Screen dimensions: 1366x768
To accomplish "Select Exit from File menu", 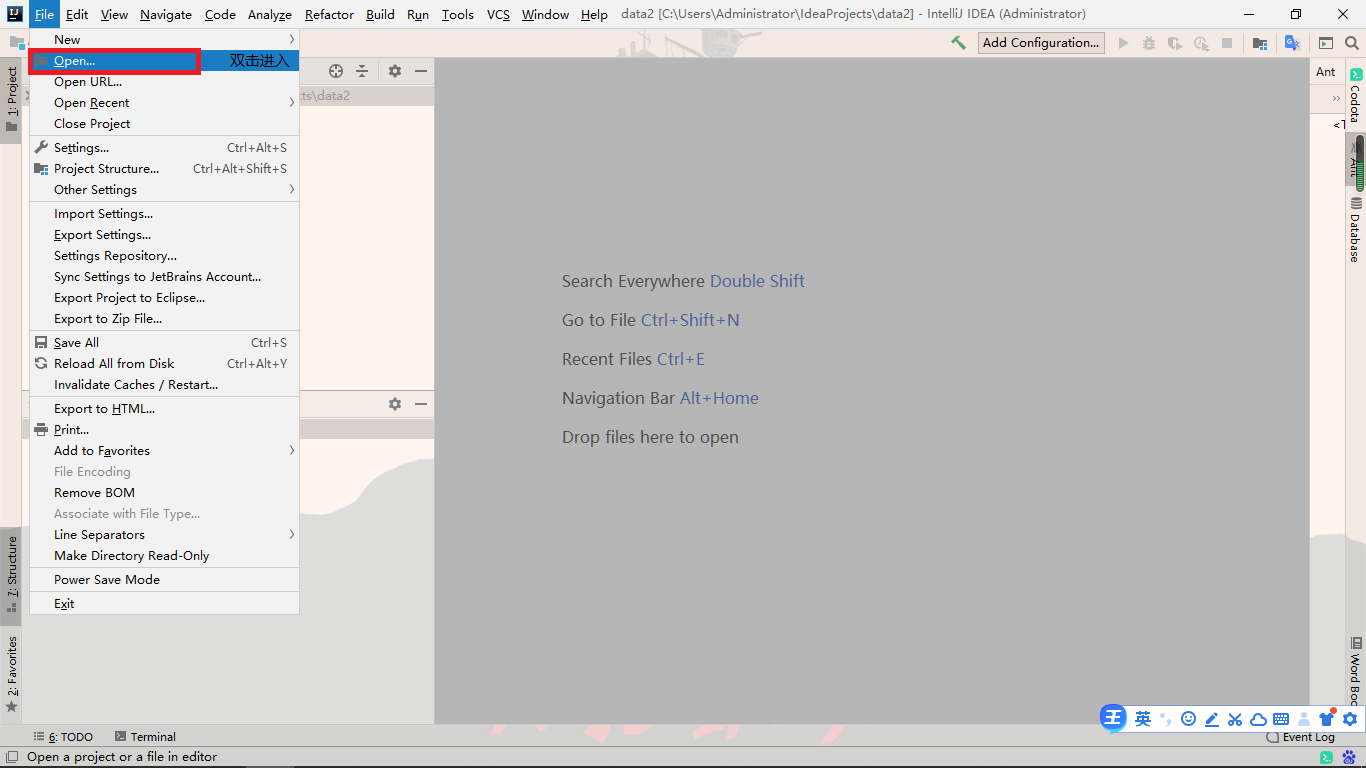I will tap(164, 604).
